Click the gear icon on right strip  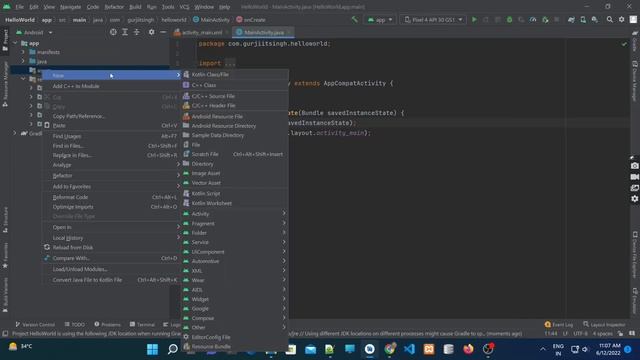coord(634,199)
